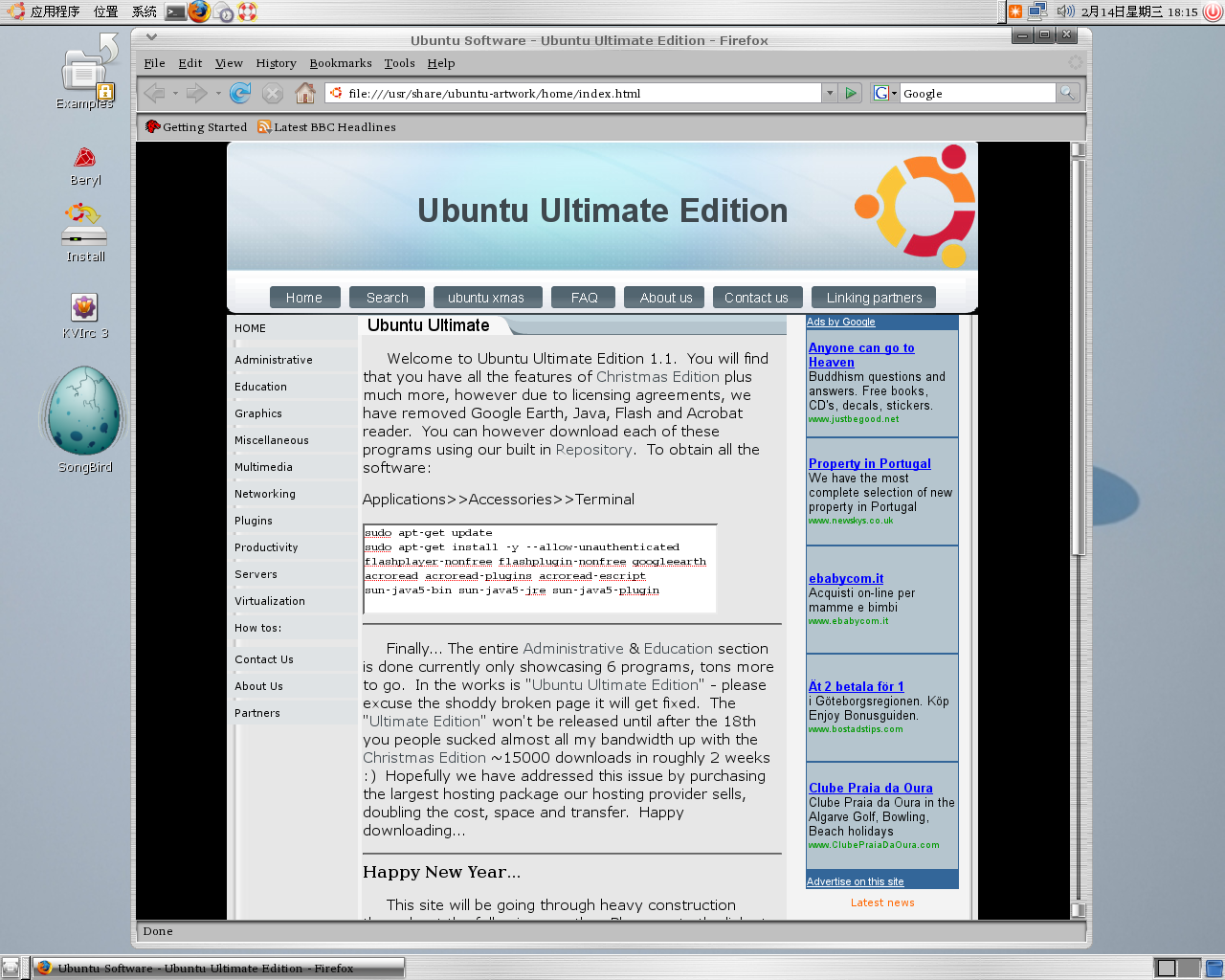Open the Trash icon in bottom panel
The width and height of the screenshot is (1225, 980).
point(1214,968)
